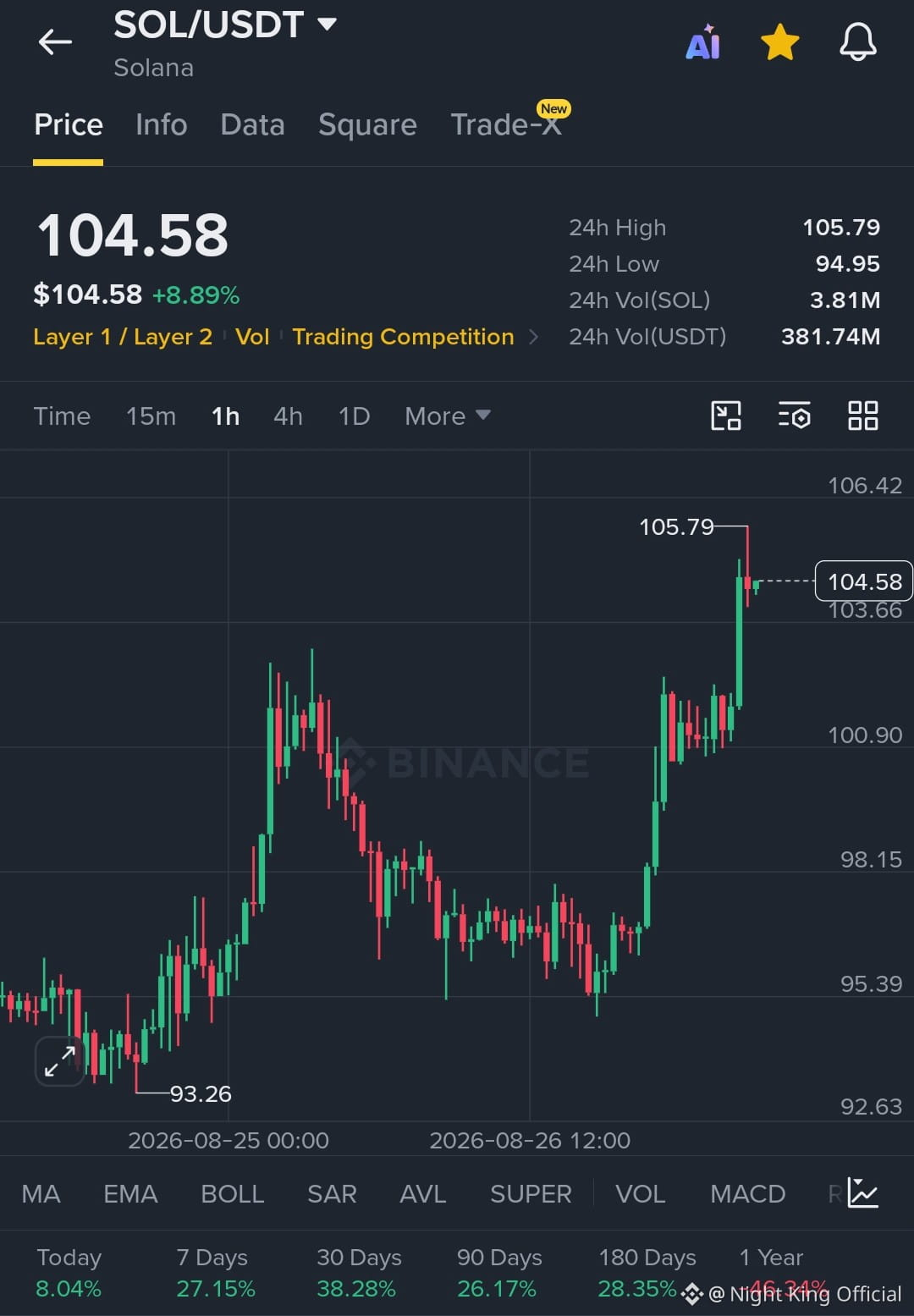
Task: Tap the back arrow icon
Action: coord(55,41)
